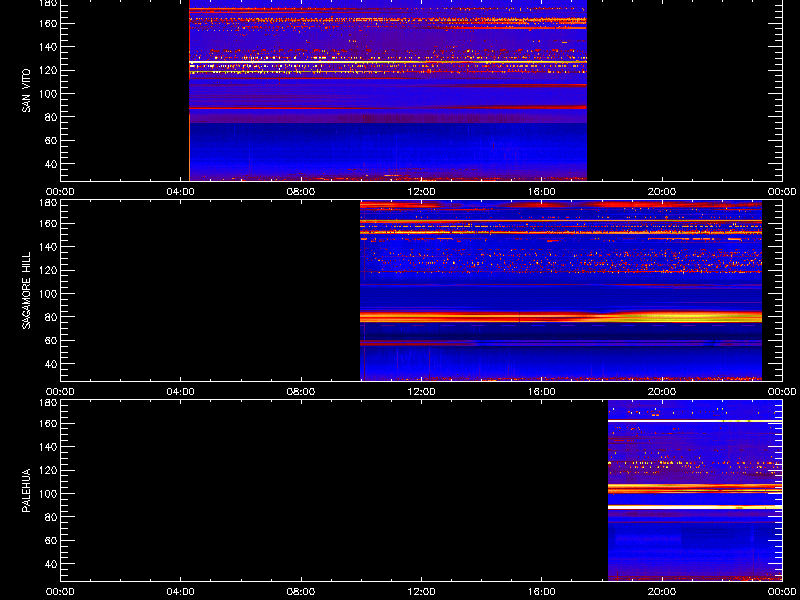Click 08:00 time label under San Vito plot

[x=301, y=192]
